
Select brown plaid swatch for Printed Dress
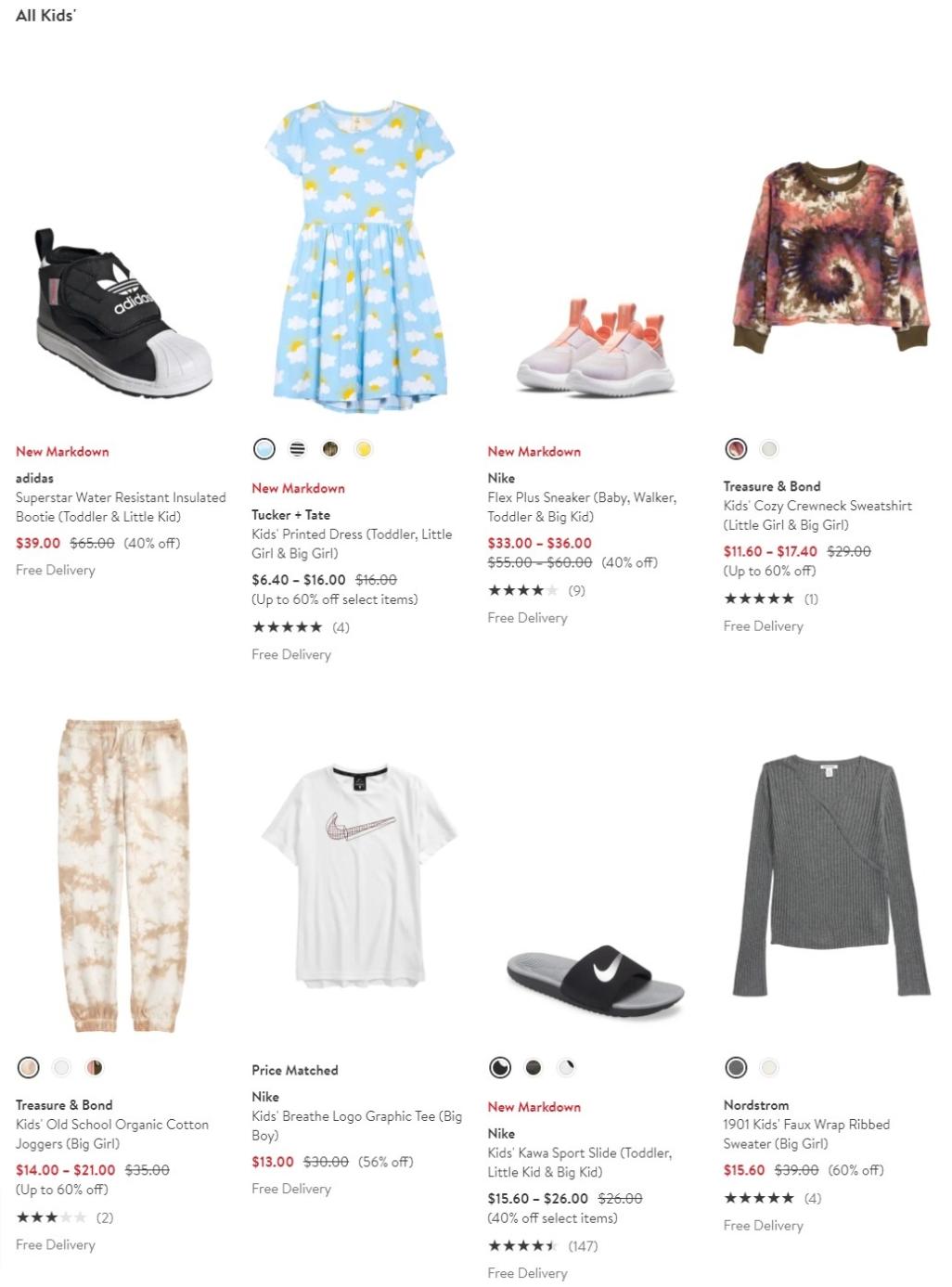pyautogui.click(x=330, y=449)
